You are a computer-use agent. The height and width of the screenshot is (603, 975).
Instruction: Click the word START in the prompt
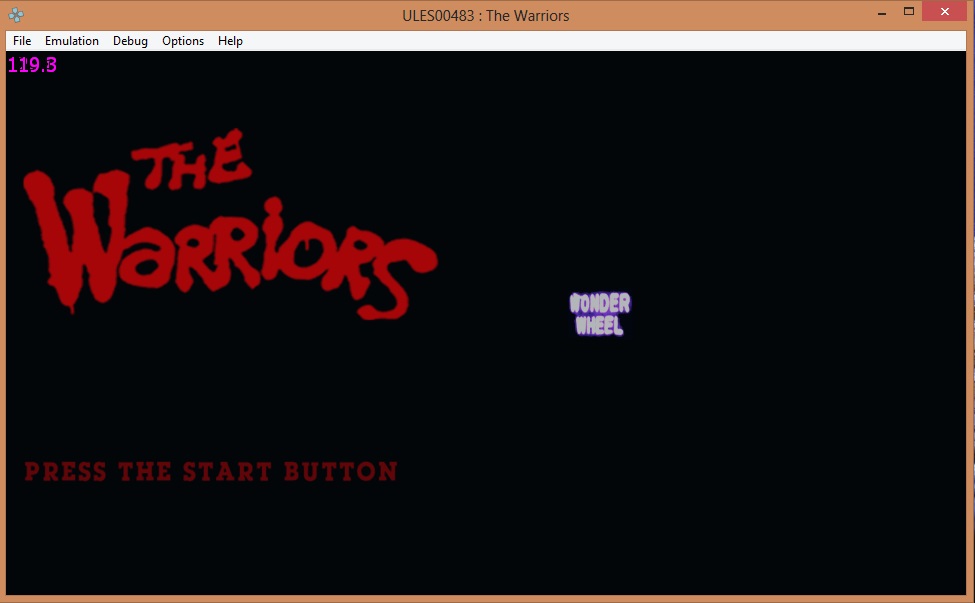227,471
